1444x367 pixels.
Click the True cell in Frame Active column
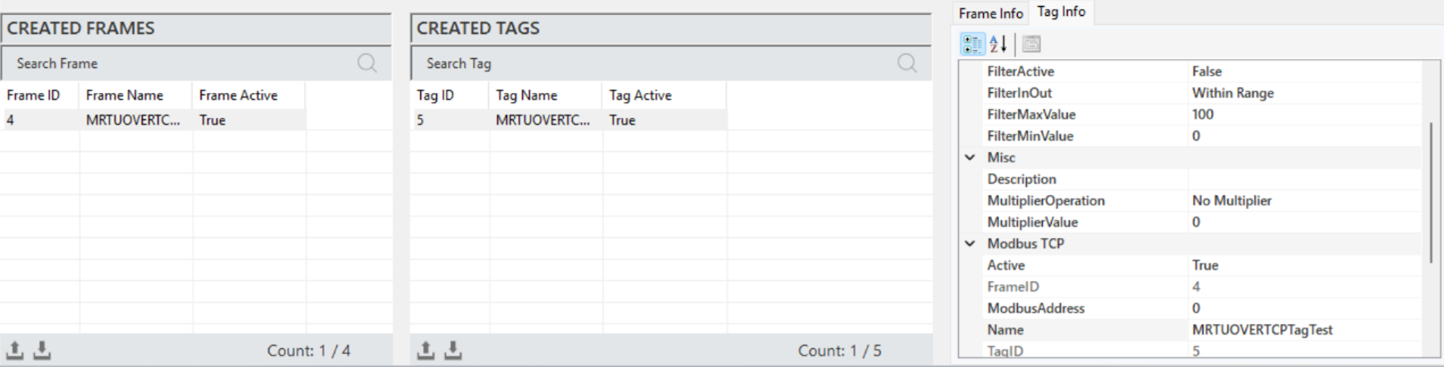249,120
